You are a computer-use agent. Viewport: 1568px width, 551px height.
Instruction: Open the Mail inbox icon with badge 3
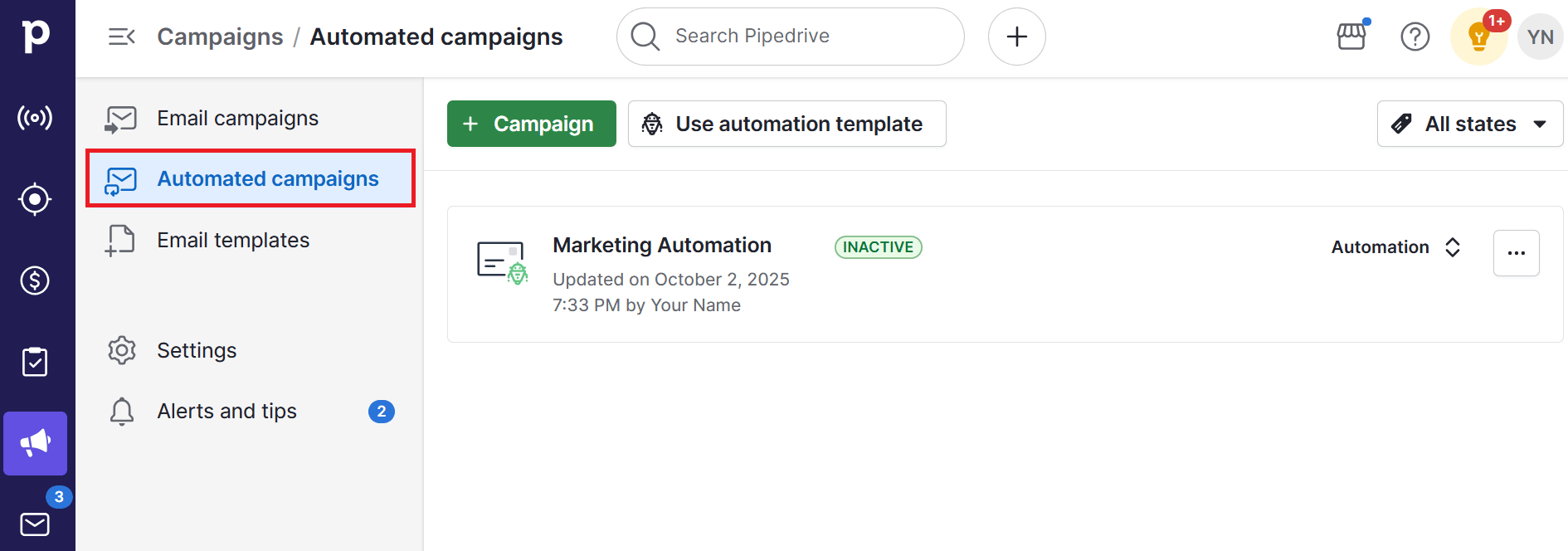(35, 524)
